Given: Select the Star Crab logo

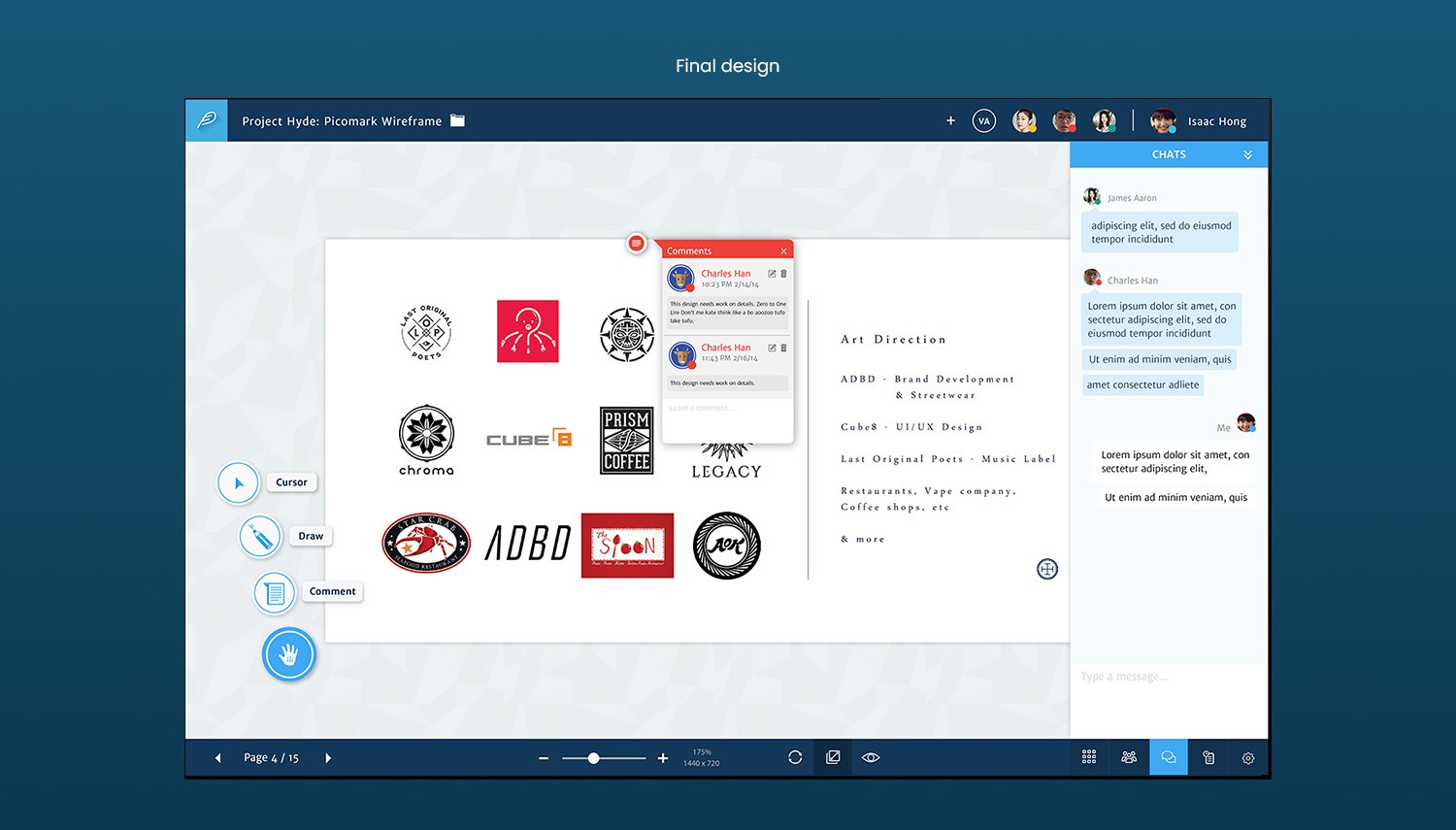Looking at the screenshot, I should click(426, 543).
